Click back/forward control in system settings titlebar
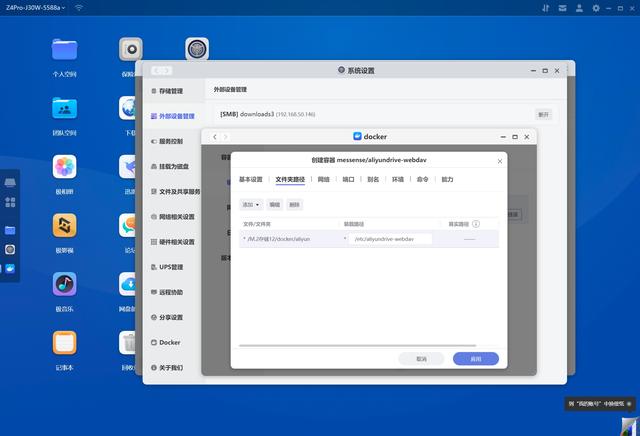The width and height of the screenshot is (640, 436). (x=161, y=71)
